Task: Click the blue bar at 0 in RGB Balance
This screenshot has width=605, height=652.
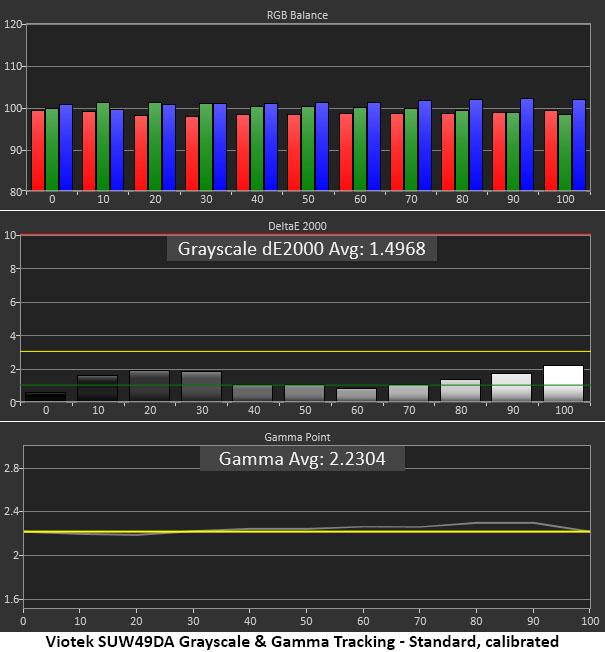Action: pyautogui.click(x=66, y=148)
